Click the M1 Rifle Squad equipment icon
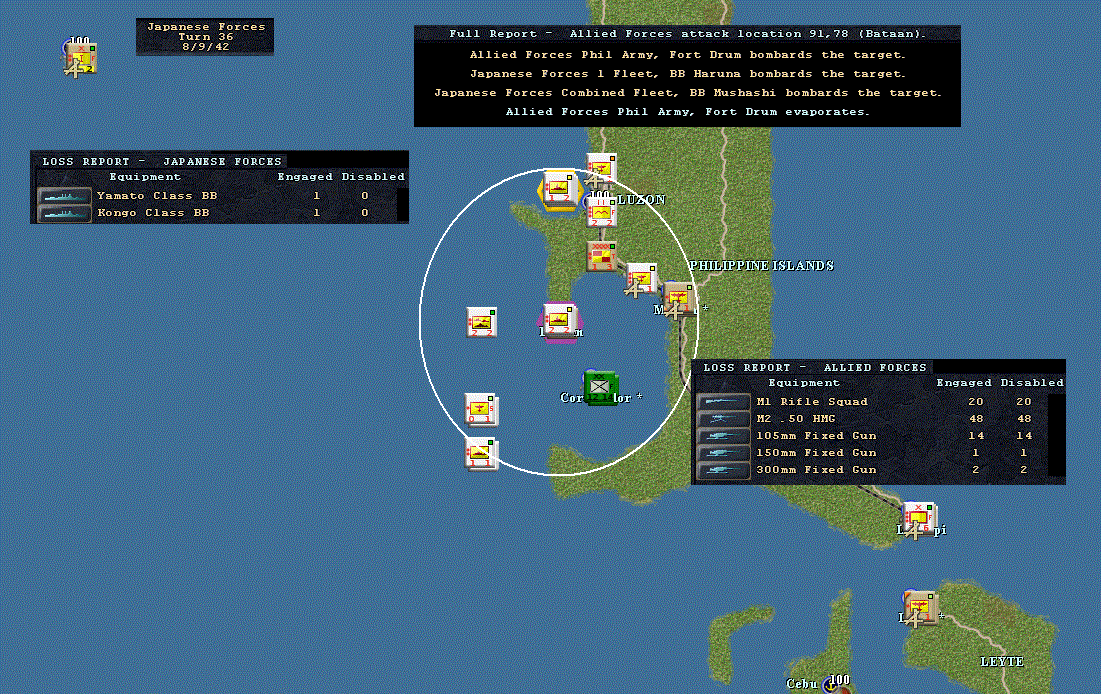1101x694 pixels. coord(723,402)
